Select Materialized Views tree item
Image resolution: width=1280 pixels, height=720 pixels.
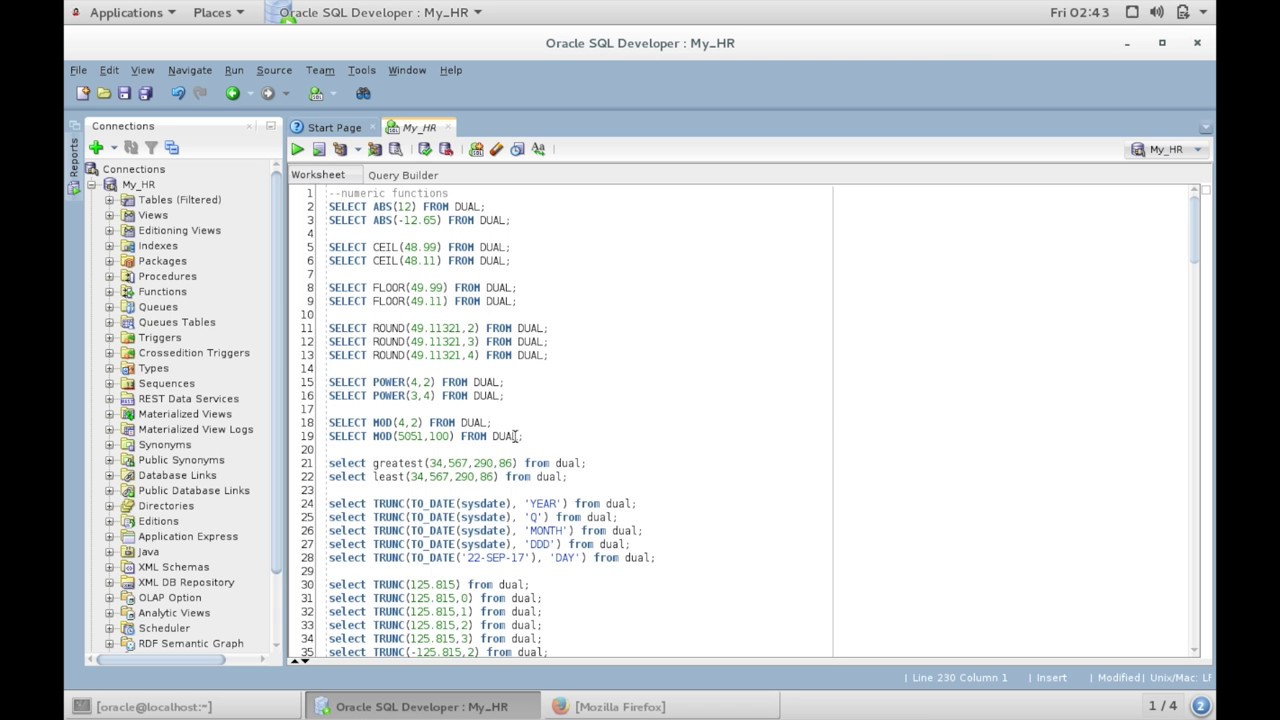(x=185, y=414)
